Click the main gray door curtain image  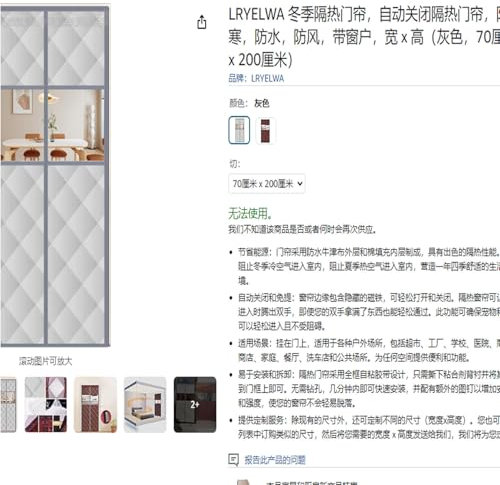coord(55,176)
